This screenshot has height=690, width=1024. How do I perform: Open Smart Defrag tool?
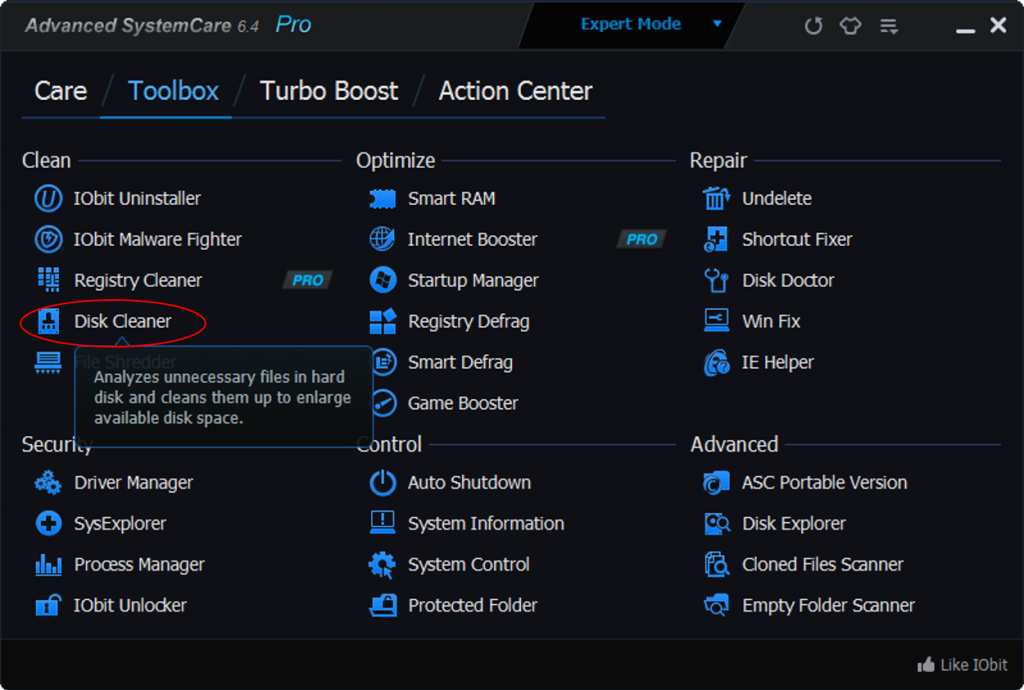tap(460, 362)
